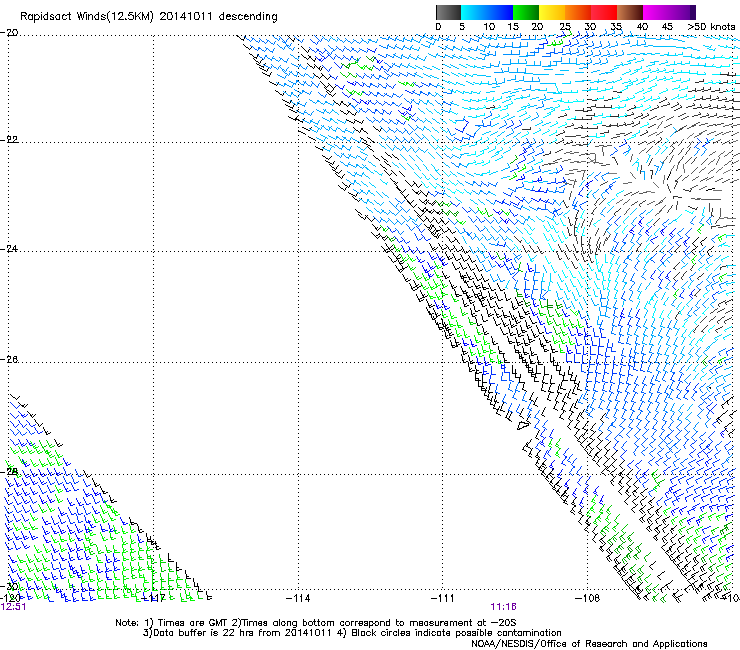Click the '-24' latitude axis label
Viewport: 740px width, 650px height.
coord(9,249)
